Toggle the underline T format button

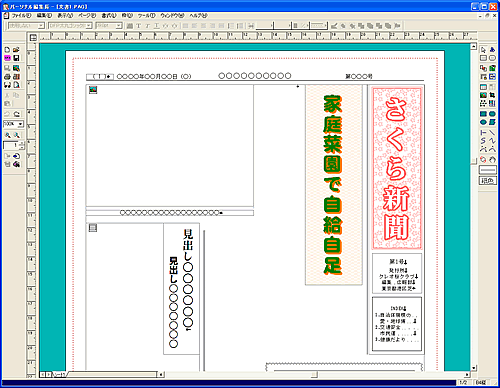(157, 26)
